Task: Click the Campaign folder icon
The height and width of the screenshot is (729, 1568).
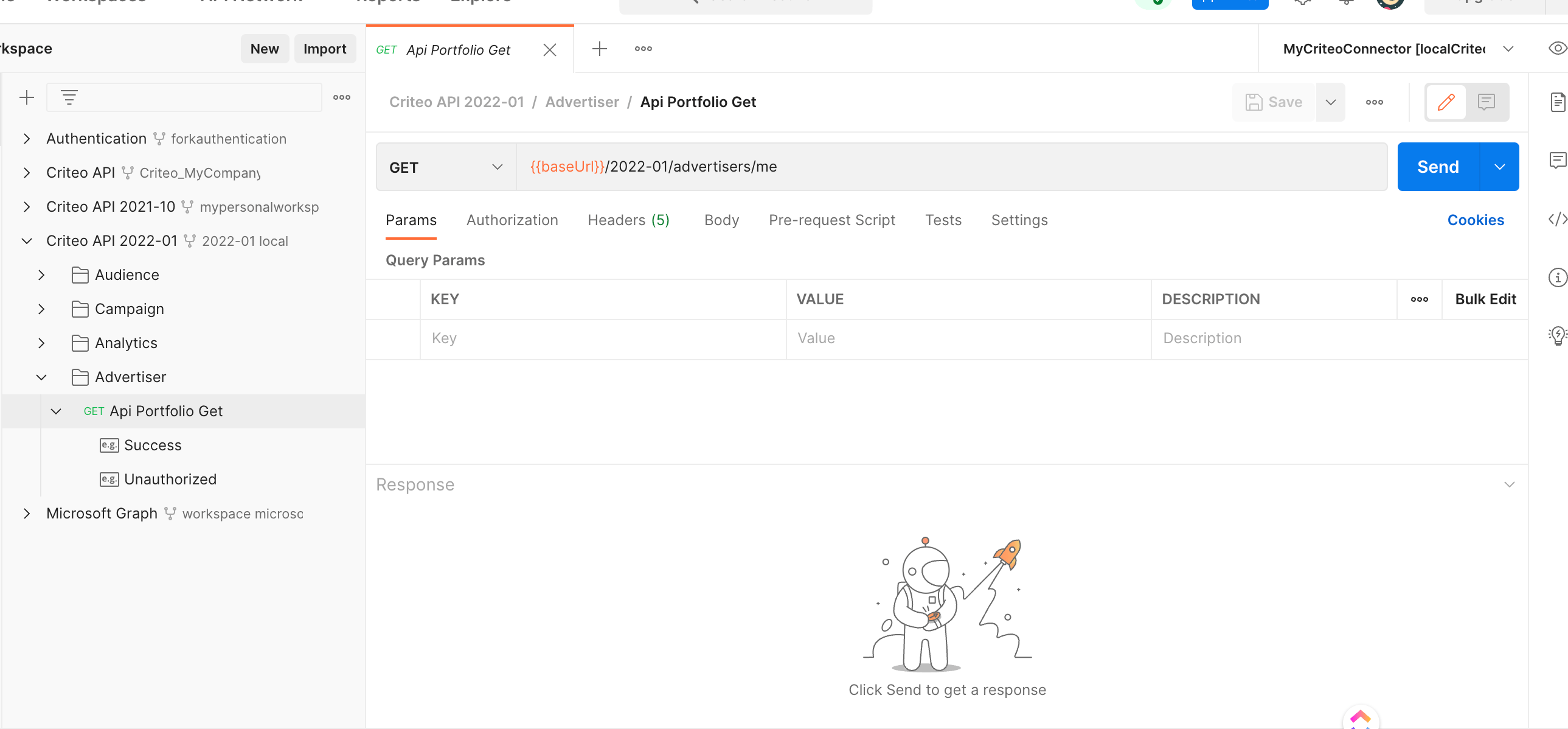Action: point(80,309)
